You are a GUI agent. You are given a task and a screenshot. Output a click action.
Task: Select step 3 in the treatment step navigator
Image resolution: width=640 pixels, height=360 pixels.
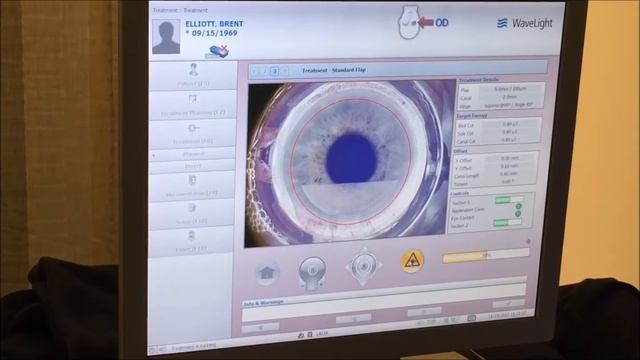(x=275, y=71)
